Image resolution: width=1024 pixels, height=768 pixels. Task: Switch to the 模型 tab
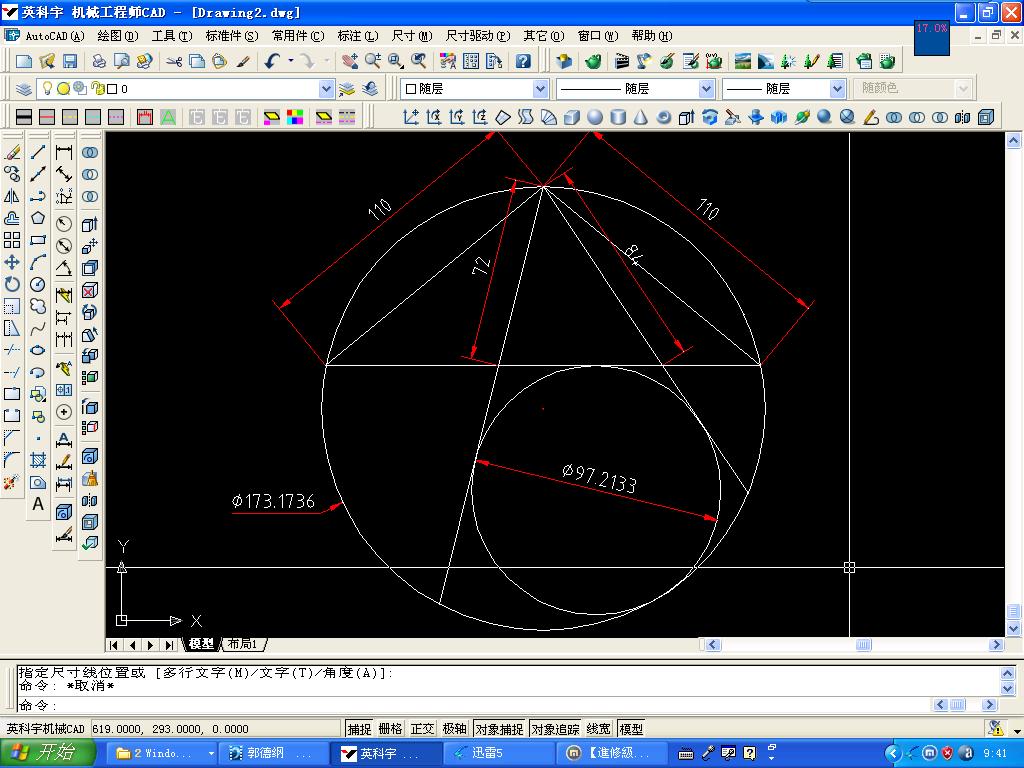pos(202,645)
